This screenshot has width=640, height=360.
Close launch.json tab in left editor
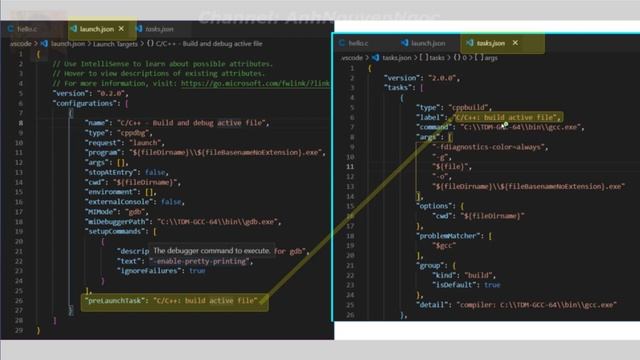pyautogui.click(x=121, y=29)
